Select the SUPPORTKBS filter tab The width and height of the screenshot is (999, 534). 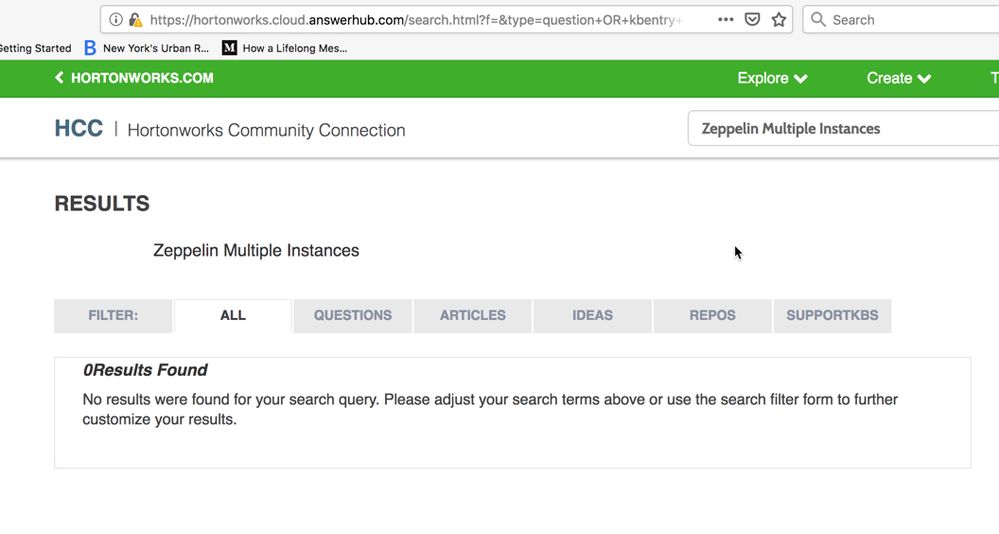click(832, 315)
